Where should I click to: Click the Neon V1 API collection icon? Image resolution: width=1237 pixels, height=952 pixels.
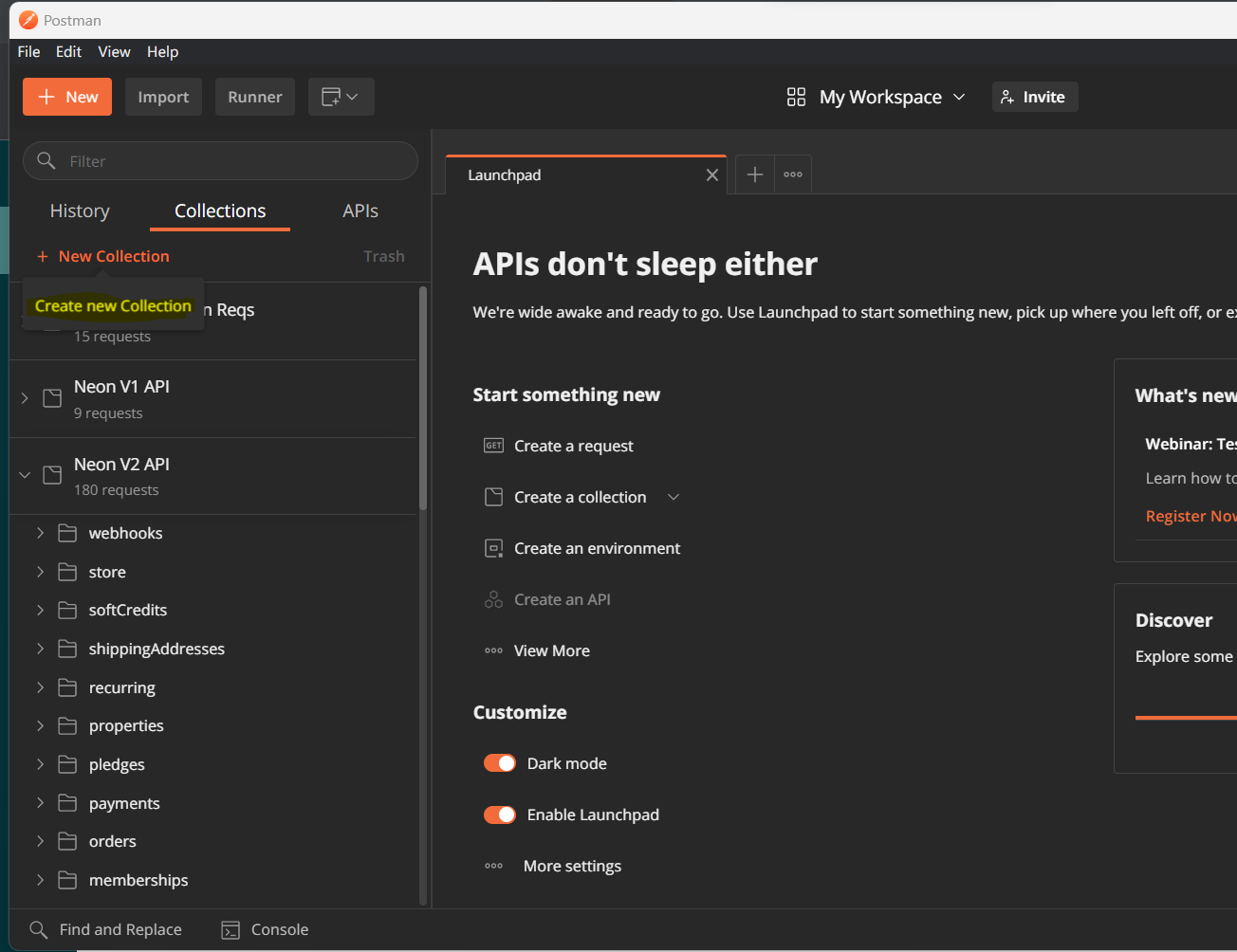point(53,398)
